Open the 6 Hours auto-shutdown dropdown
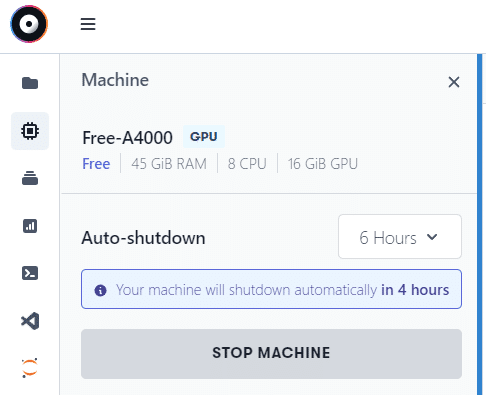486x395 pixels. pos(400,237)
